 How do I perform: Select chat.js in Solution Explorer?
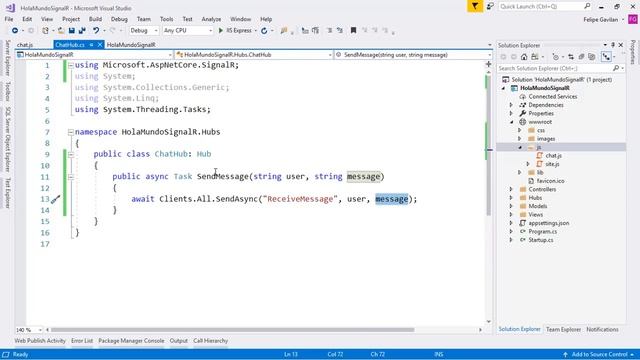(553, 156)
